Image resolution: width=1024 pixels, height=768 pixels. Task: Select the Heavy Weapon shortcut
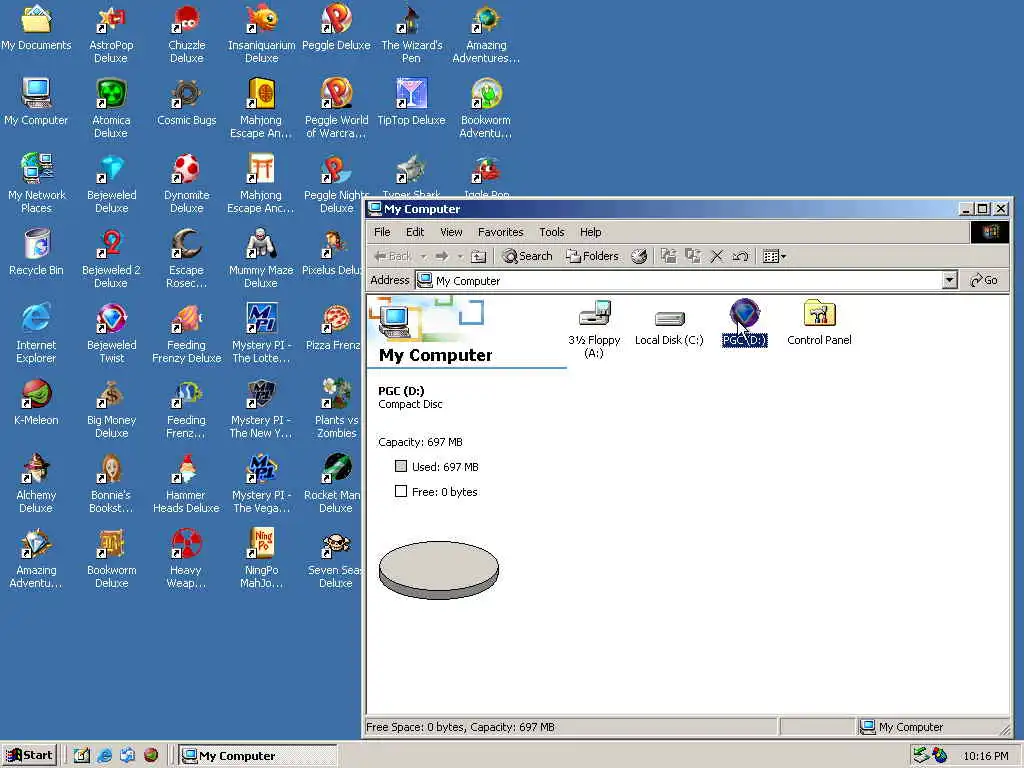[x=186, y=558]
